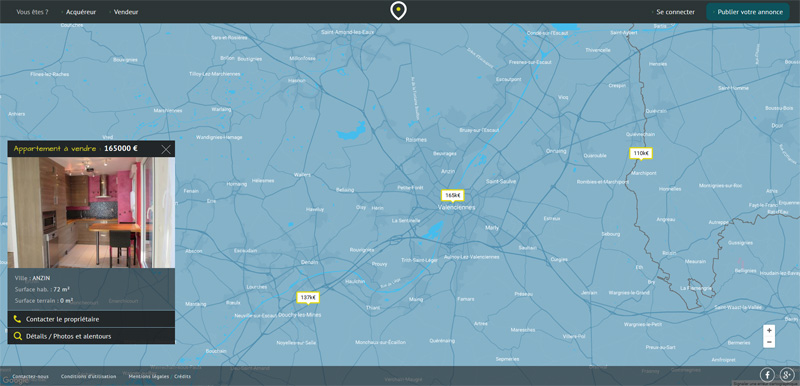
Task: Click the Marly map label
Action: [x=492, y=227]
